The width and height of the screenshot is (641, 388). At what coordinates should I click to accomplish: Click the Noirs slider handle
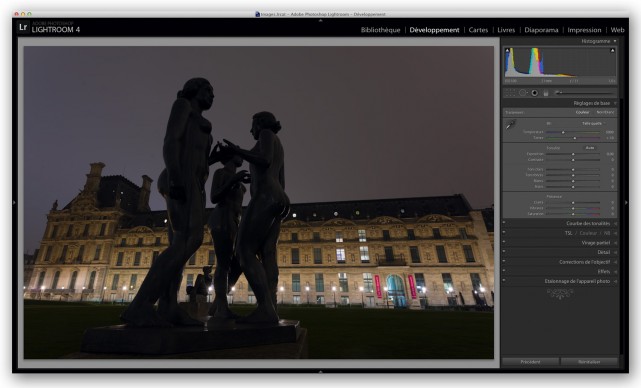(573, 186)
